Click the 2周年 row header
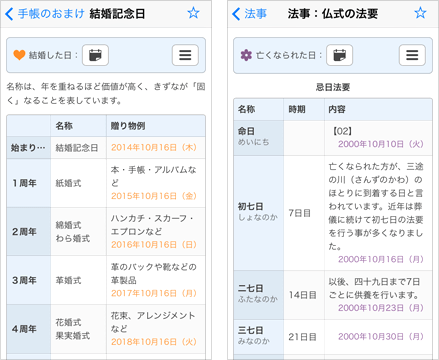 pyautogui.click(x=29, y=232)
